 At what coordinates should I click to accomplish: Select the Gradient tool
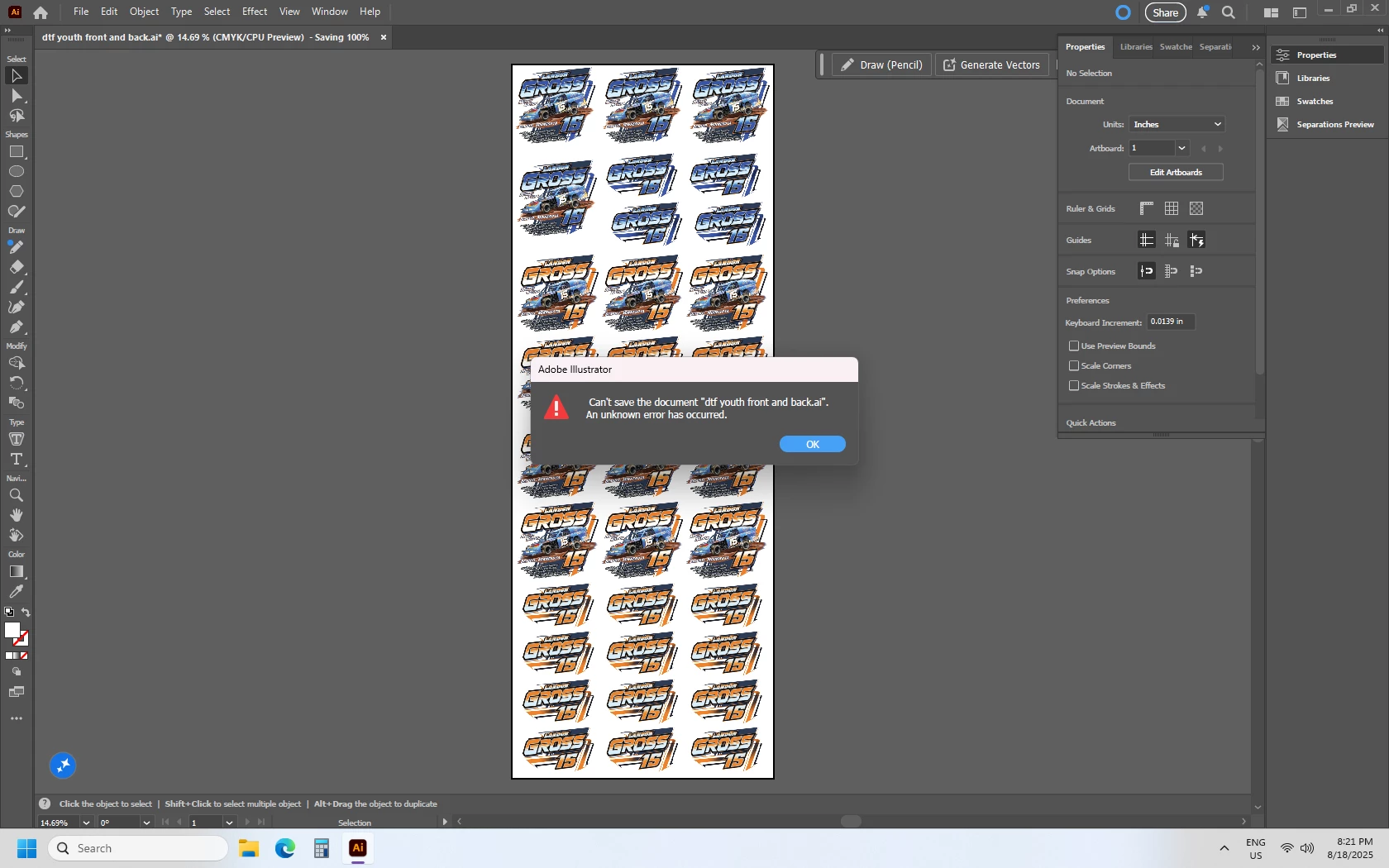[17, 572]
